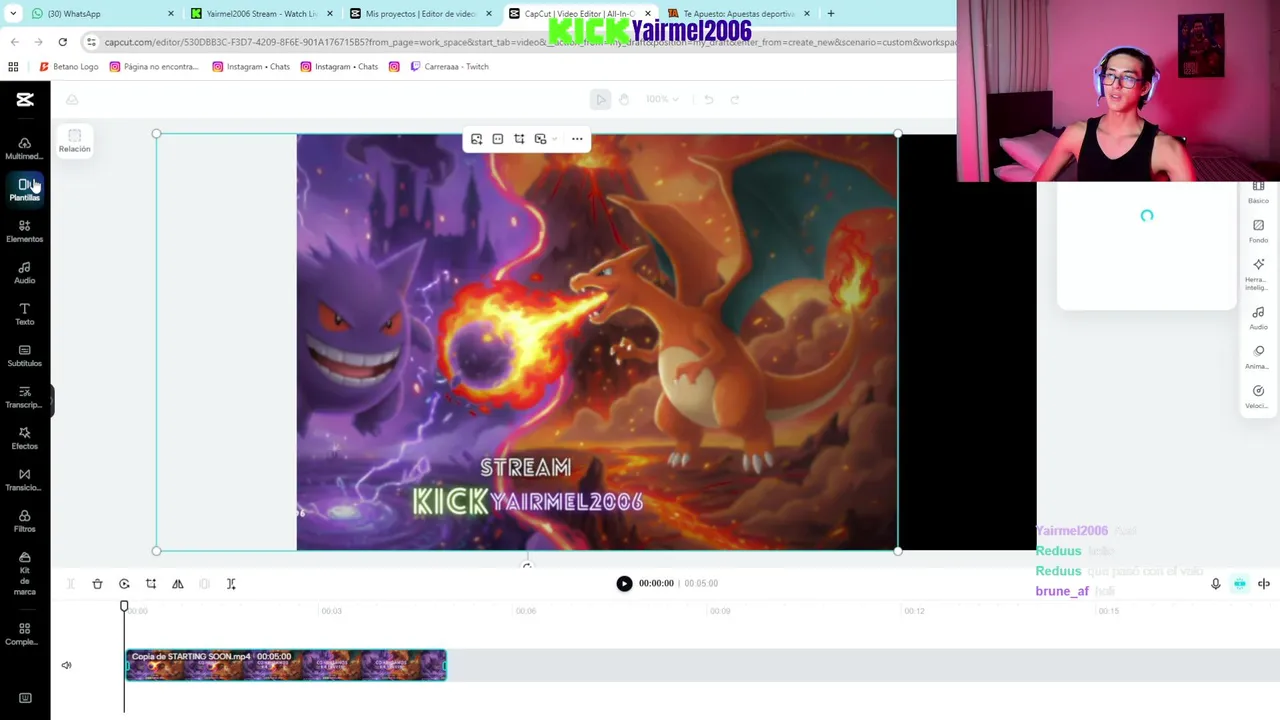Image resolution: width=1280 pixels, height=720 pixels.
Task: Click the split clip icon in timeline toolbar
Action: (x=70, y=584)
